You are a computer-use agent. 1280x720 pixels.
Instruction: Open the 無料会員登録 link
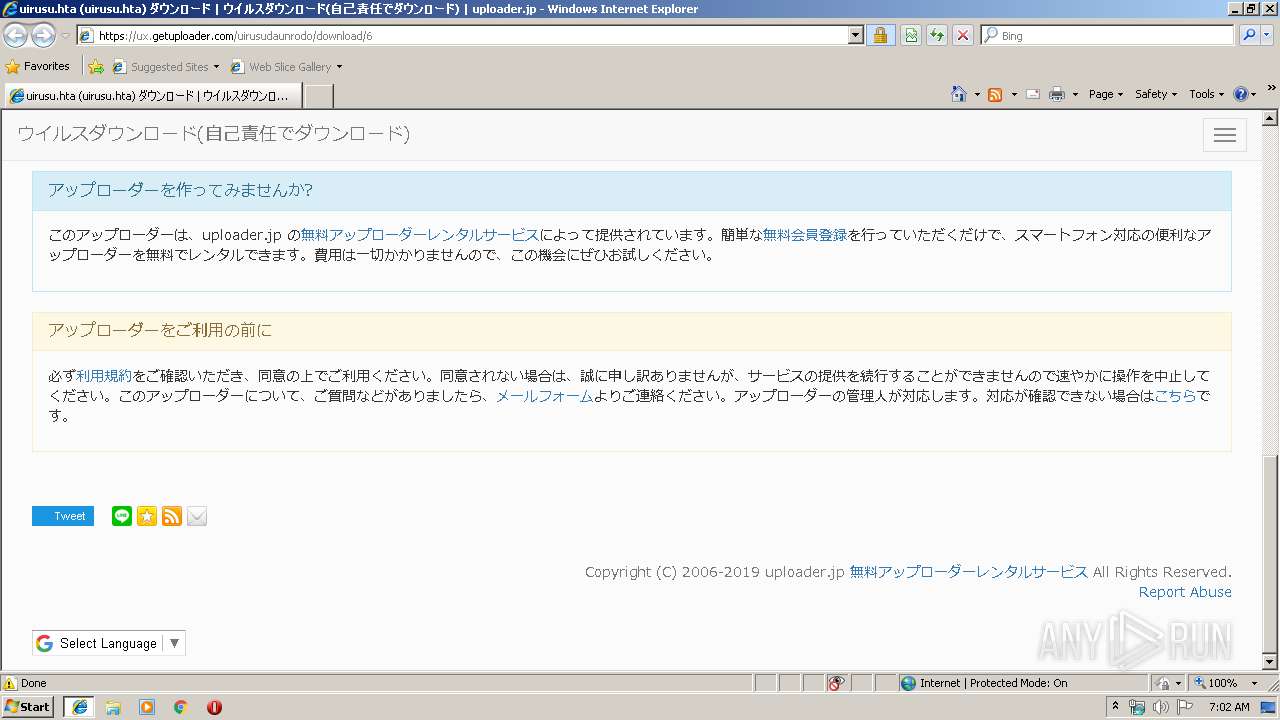tap(805, 236)
